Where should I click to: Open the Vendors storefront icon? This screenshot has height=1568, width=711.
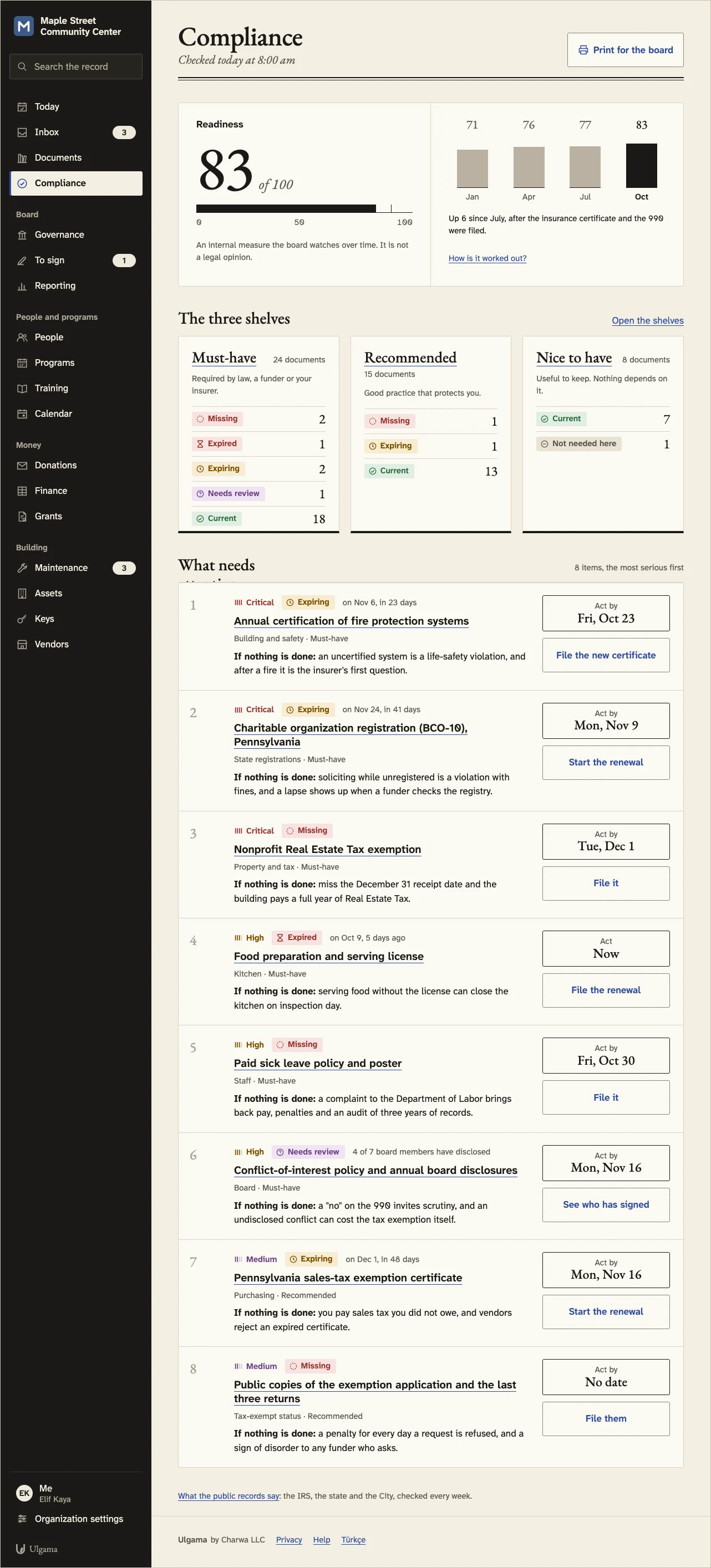pyautogui.click(x=22, y=645)
